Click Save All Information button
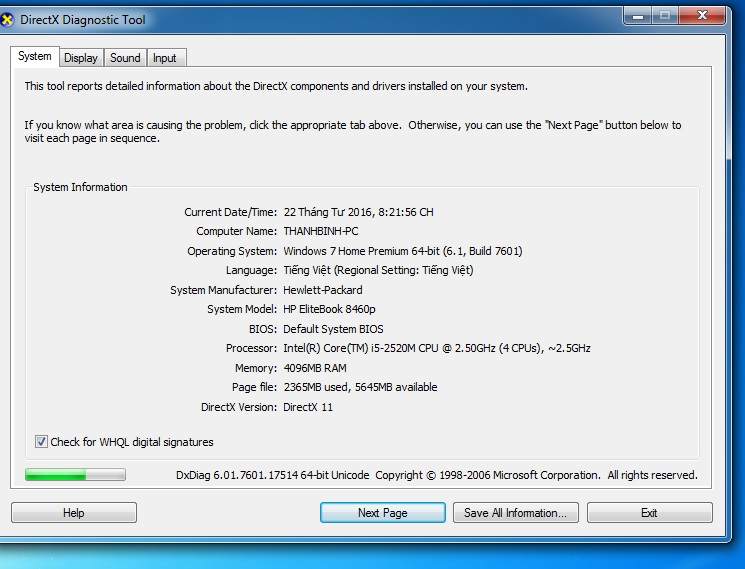This screenshot has height=569, width=745. tap(516, 513)
